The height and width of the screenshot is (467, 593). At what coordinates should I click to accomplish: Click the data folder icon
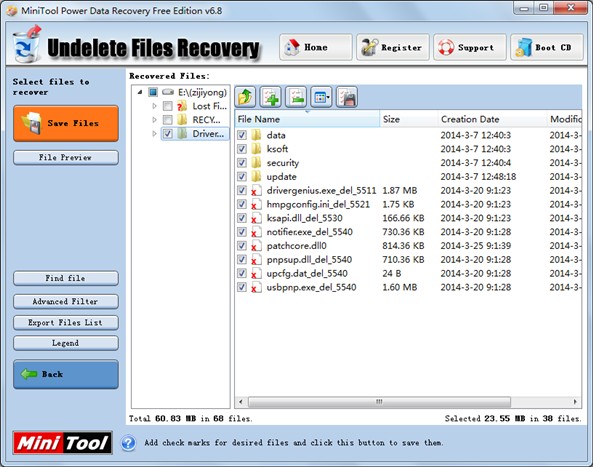coord(257,135)
